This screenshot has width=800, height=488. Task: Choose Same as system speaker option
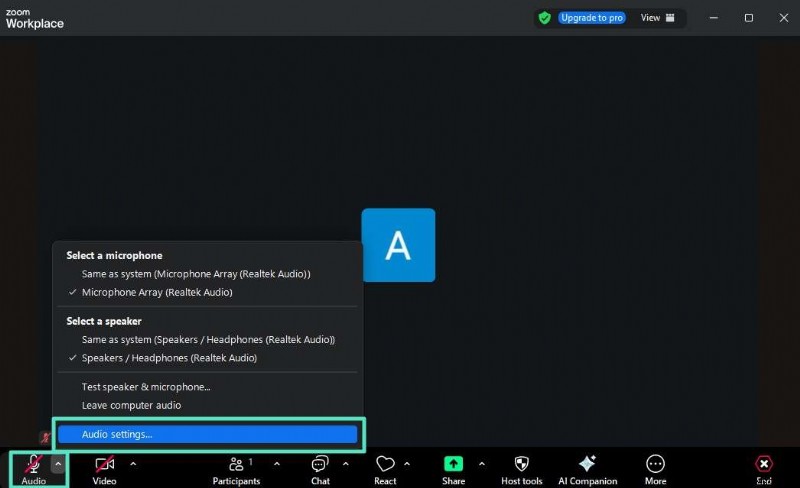208,340
